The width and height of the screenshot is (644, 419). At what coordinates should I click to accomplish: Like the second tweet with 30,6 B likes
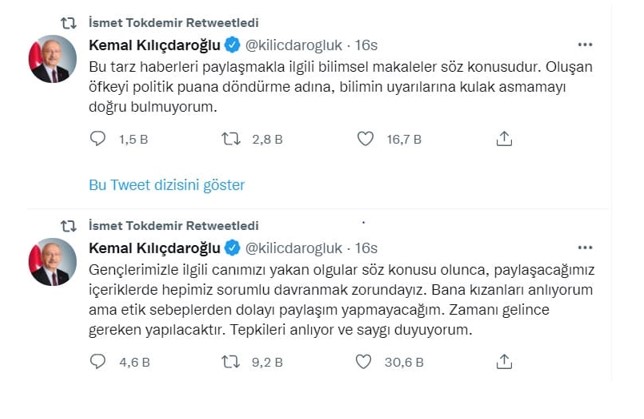(367, 361)
